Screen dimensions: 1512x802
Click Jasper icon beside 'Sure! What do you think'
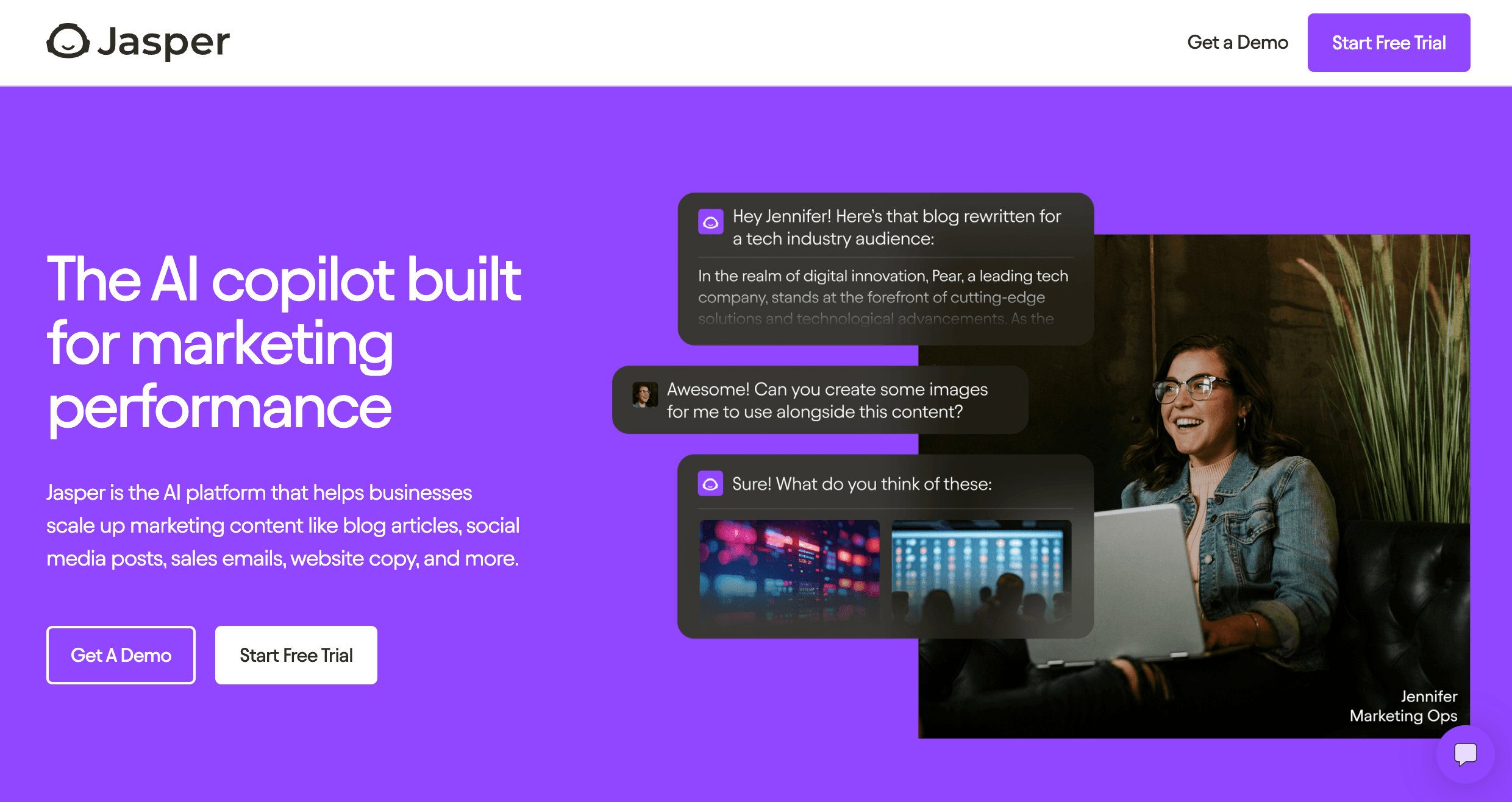coord(710,484)
